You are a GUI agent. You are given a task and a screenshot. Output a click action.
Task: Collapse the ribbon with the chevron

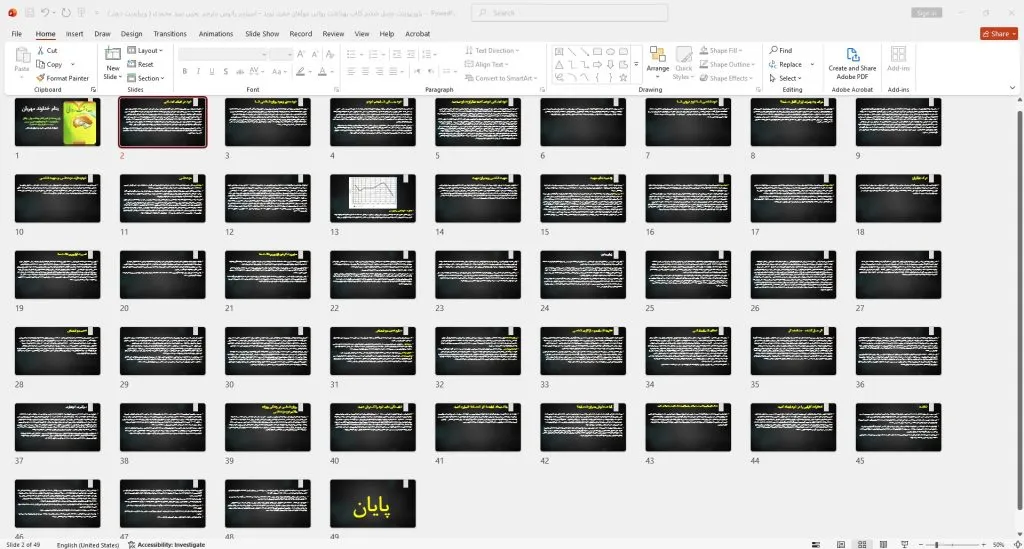tap(1012, 87)
